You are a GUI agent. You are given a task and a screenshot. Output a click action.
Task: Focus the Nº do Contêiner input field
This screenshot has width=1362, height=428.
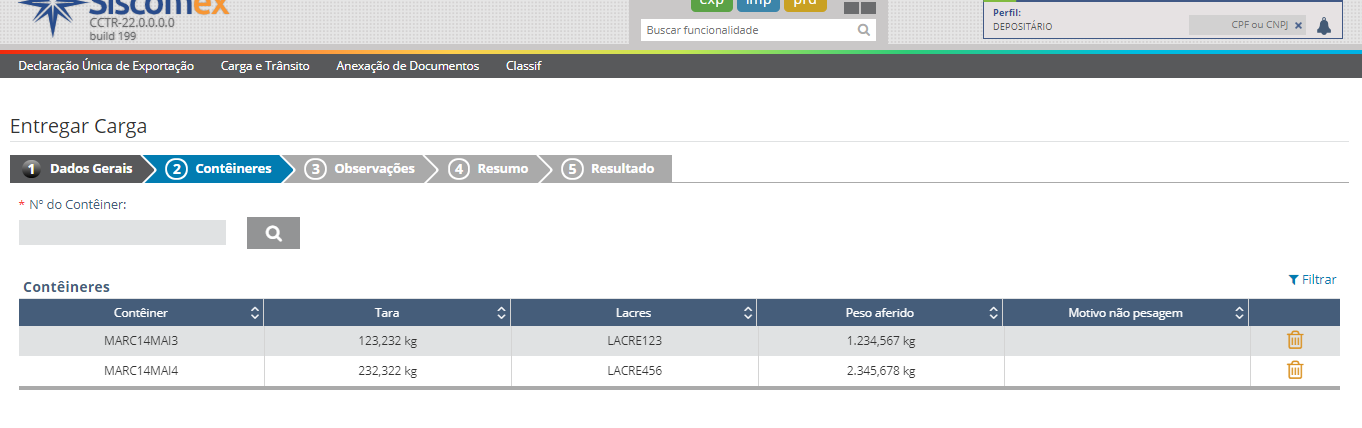(122, 233)
